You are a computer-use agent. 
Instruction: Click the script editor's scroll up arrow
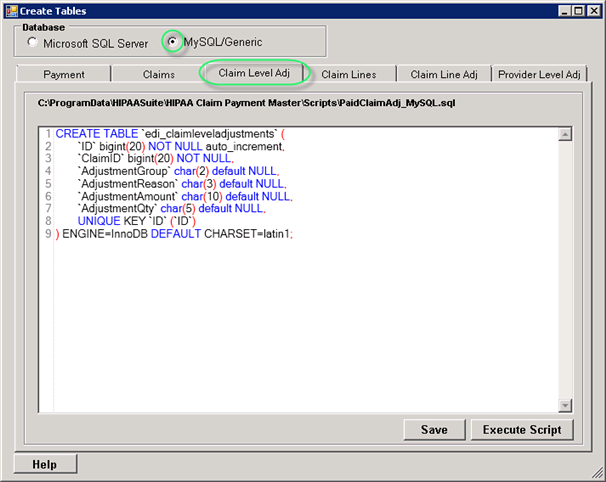click(x=564, y=135)
